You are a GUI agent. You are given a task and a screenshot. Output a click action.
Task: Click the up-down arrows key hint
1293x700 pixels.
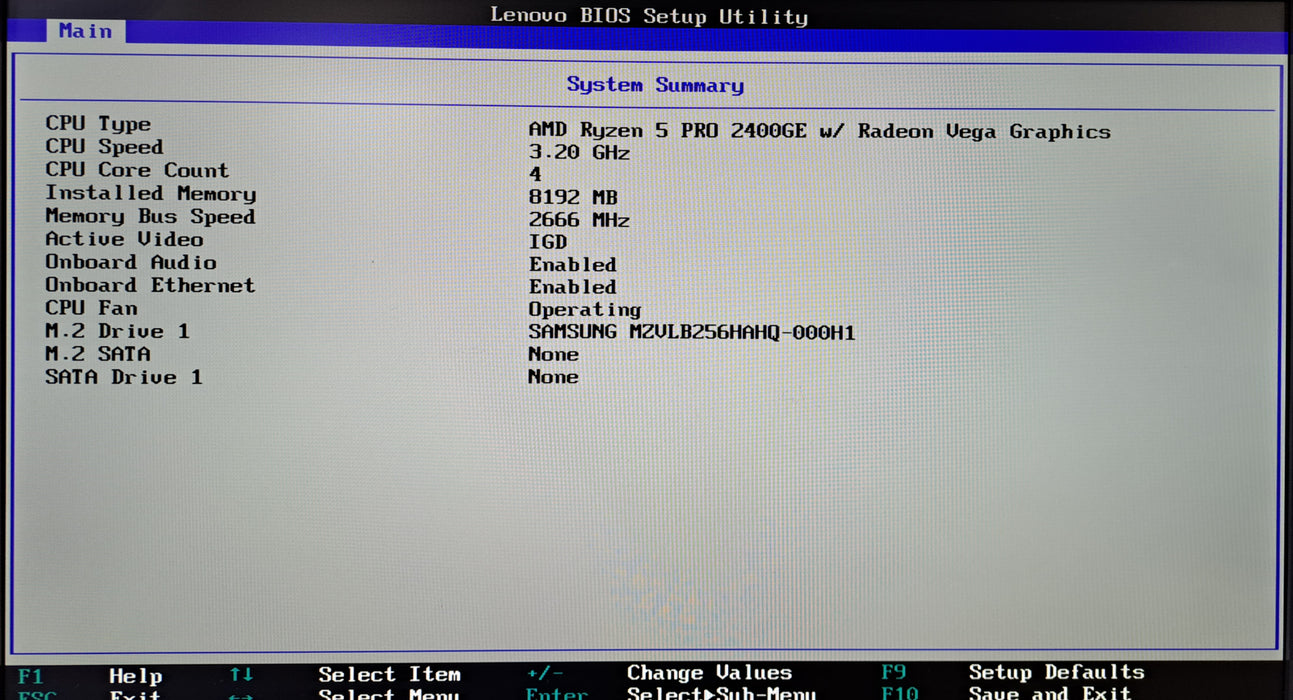(241, 675)
